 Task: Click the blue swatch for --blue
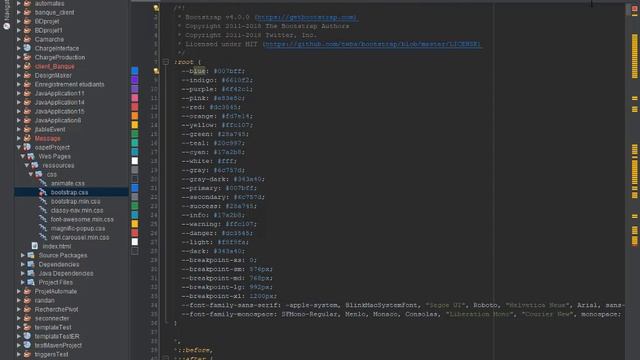pos(135,71)
